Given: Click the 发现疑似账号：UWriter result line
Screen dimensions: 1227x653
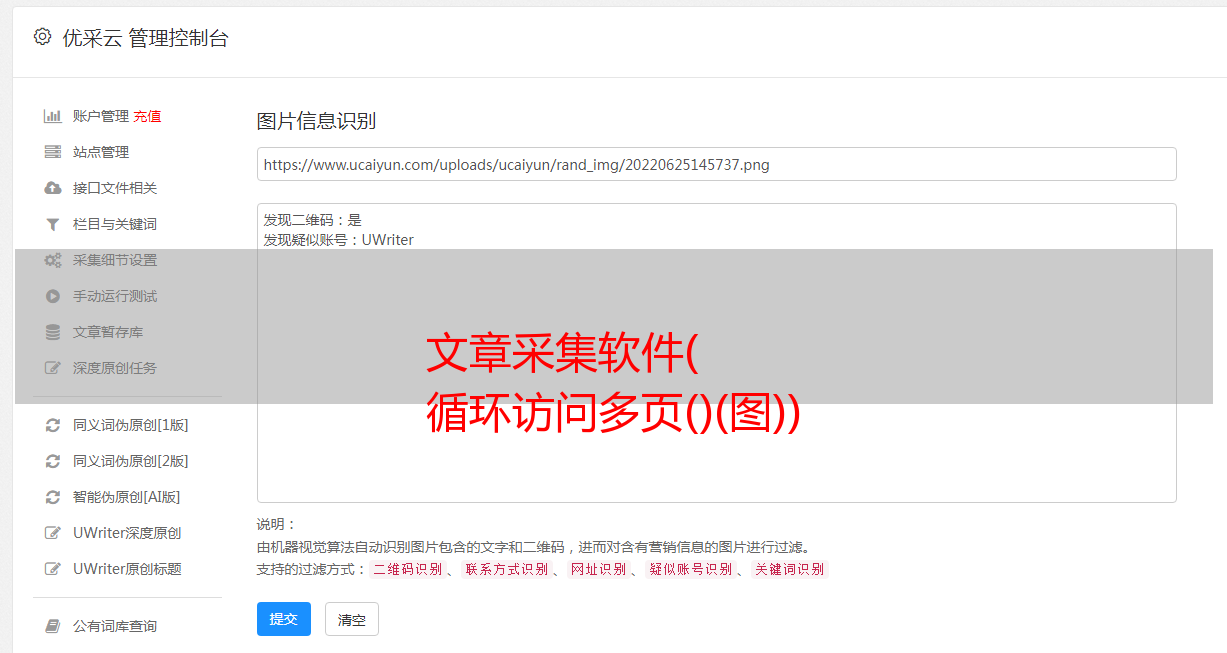Looking at the screenshot, I should (x=338, y=240).
